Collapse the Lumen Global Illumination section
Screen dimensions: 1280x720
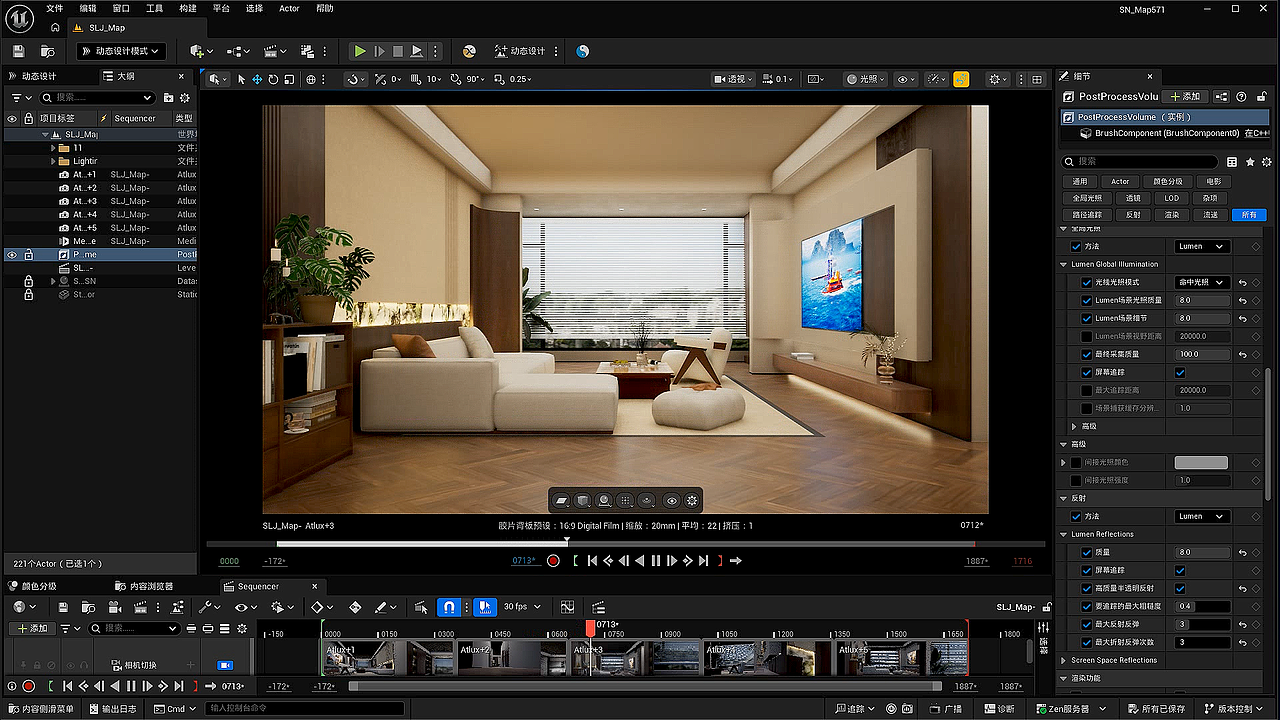[1064, 265]
